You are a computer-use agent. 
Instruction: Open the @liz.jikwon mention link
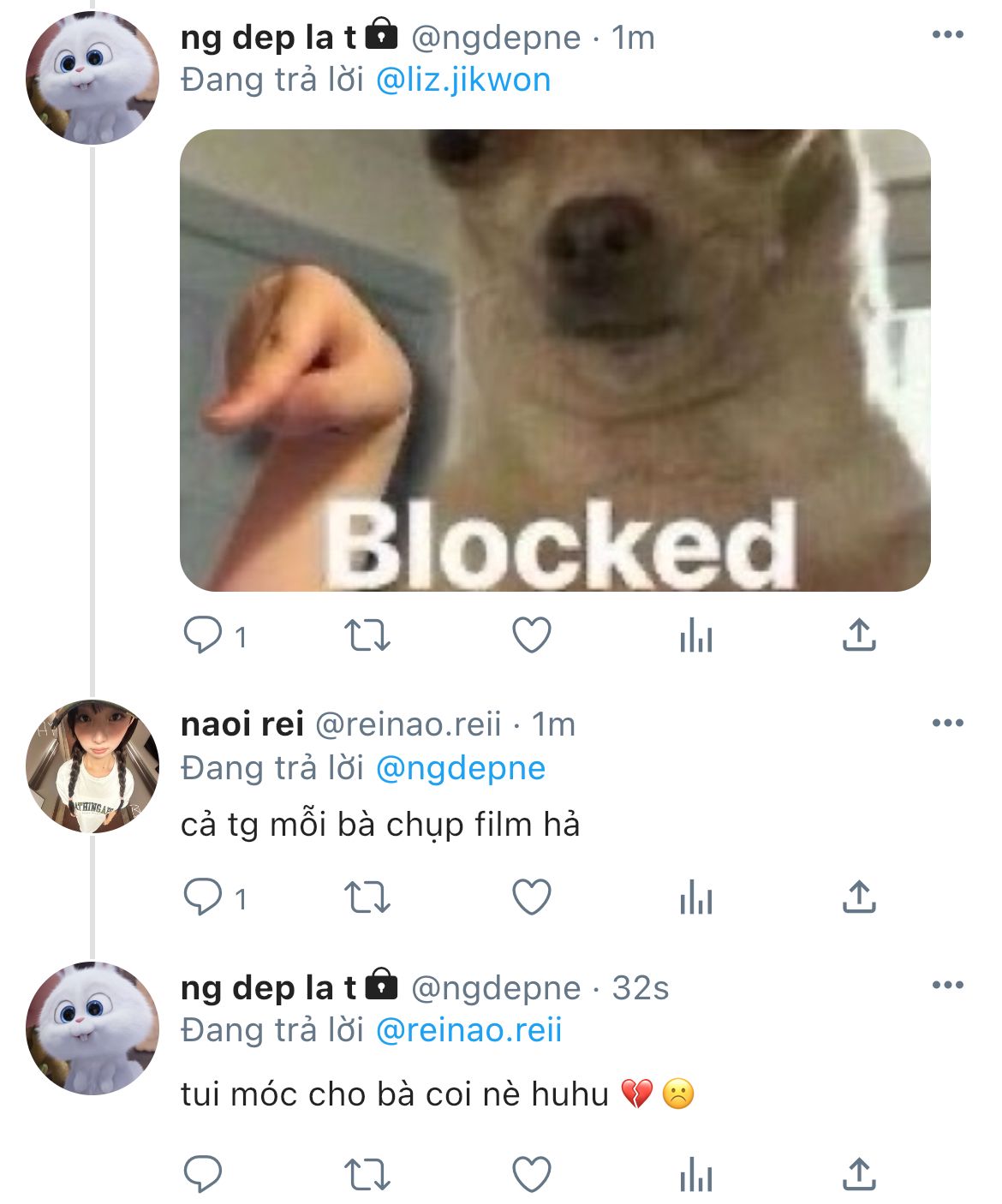point(463,80)
